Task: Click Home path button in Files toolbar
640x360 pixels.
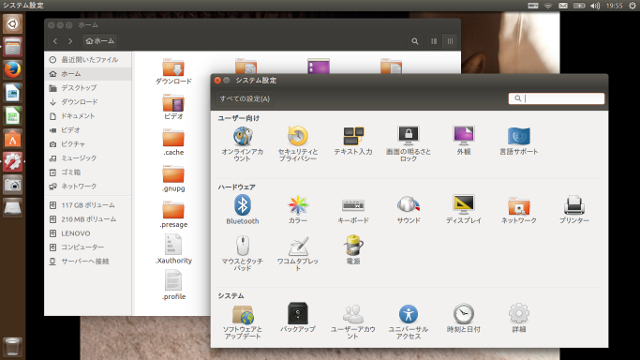Action: 100,41
